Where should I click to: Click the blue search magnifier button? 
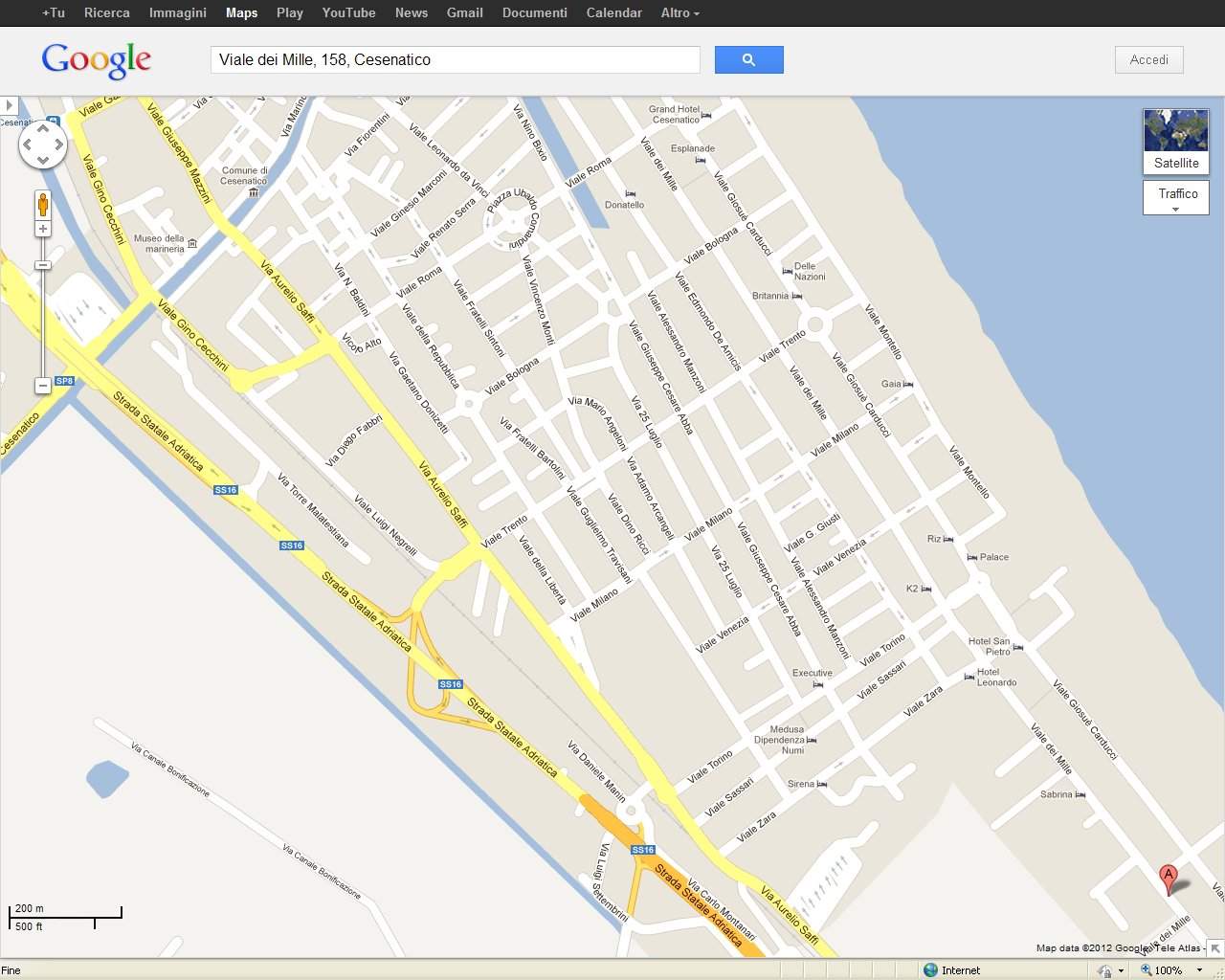(x=748, y=59)
